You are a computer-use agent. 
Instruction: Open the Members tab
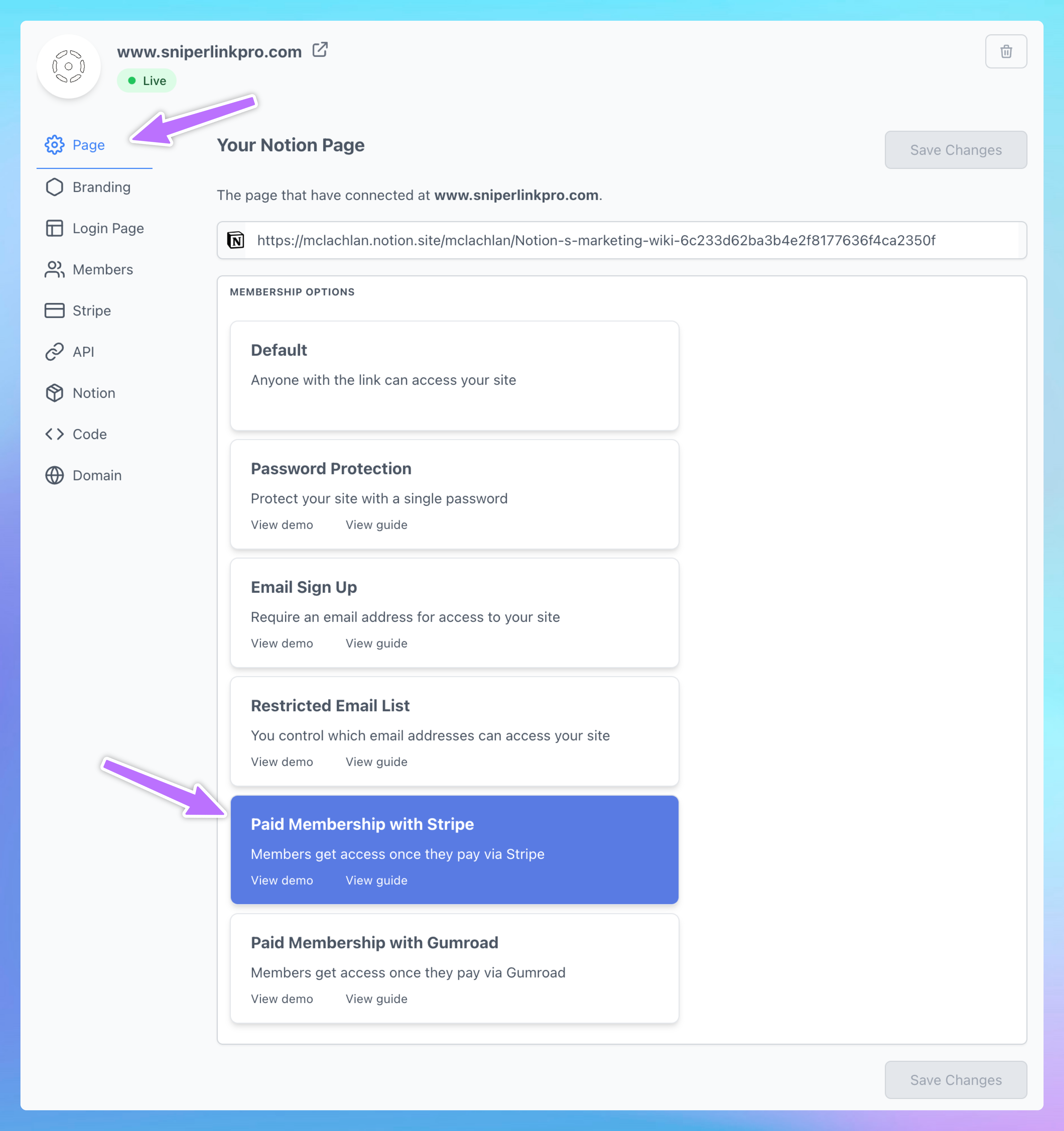point(102,270)
